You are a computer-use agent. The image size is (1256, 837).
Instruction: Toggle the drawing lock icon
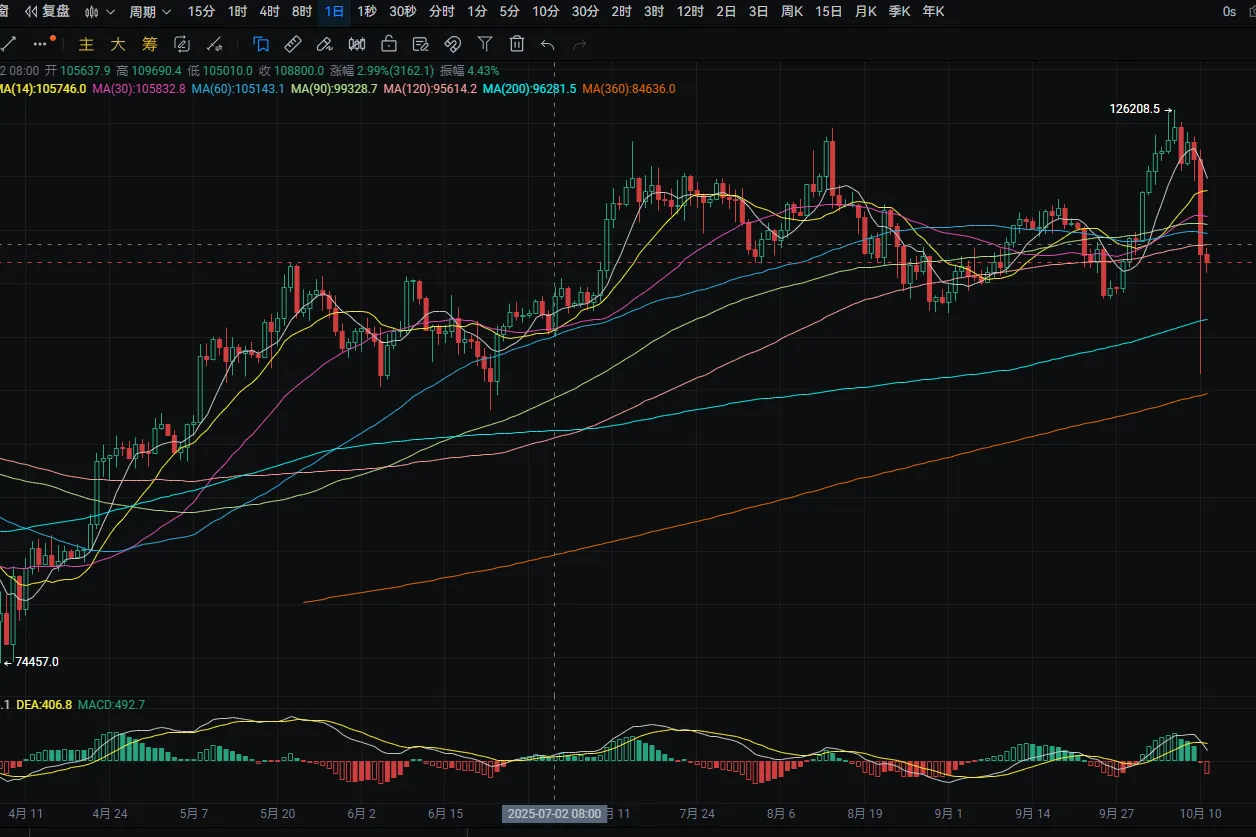coord(389,44)
